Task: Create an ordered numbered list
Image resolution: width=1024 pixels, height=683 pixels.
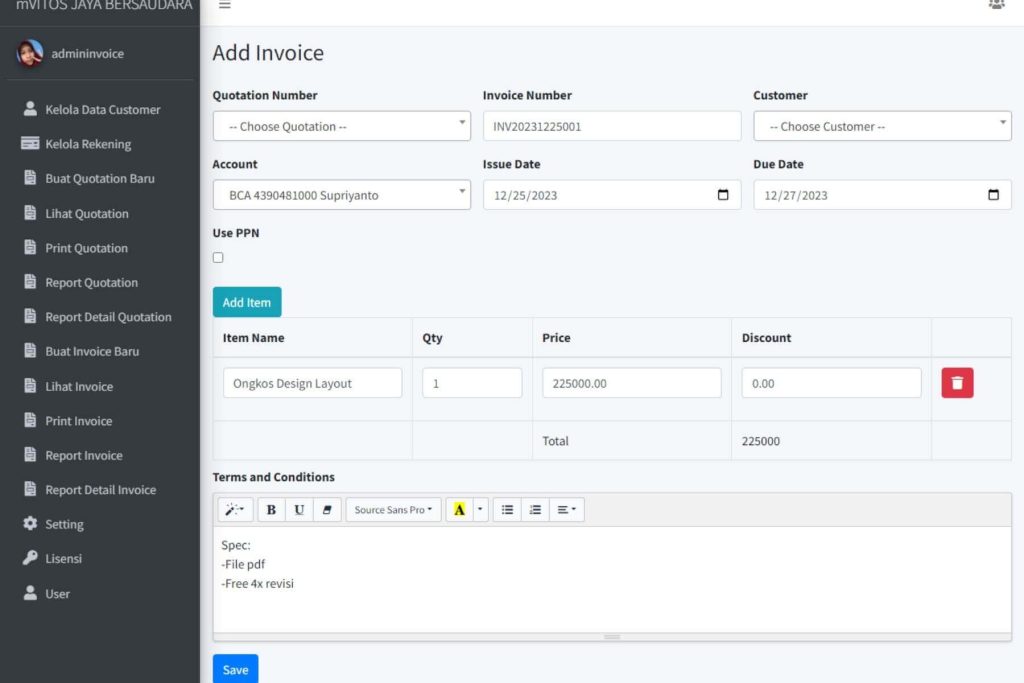Action: pyautogui.click(x=535, y=509)
